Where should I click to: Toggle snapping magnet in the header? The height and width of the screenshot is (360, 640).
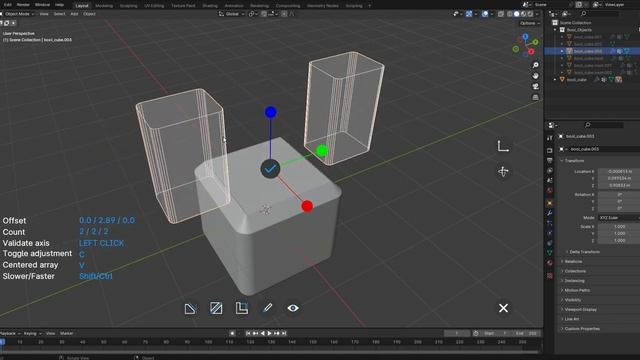(264, 14)
